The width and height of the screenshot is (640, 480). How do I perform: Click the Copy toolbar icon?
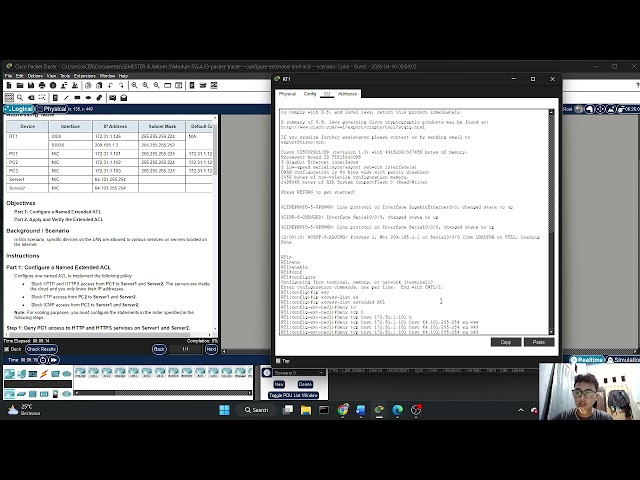[x=88, y=85]
